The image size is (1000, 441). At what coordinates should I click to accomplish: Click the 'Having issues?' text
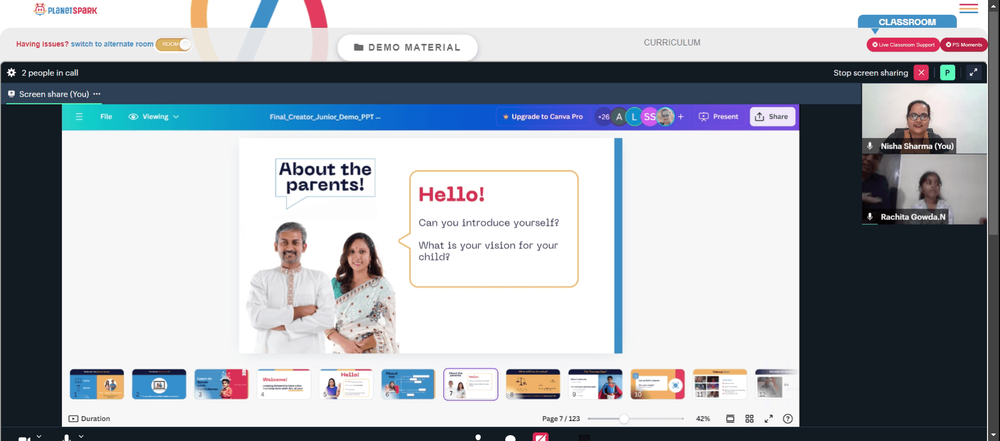click(x=42, y=44)
